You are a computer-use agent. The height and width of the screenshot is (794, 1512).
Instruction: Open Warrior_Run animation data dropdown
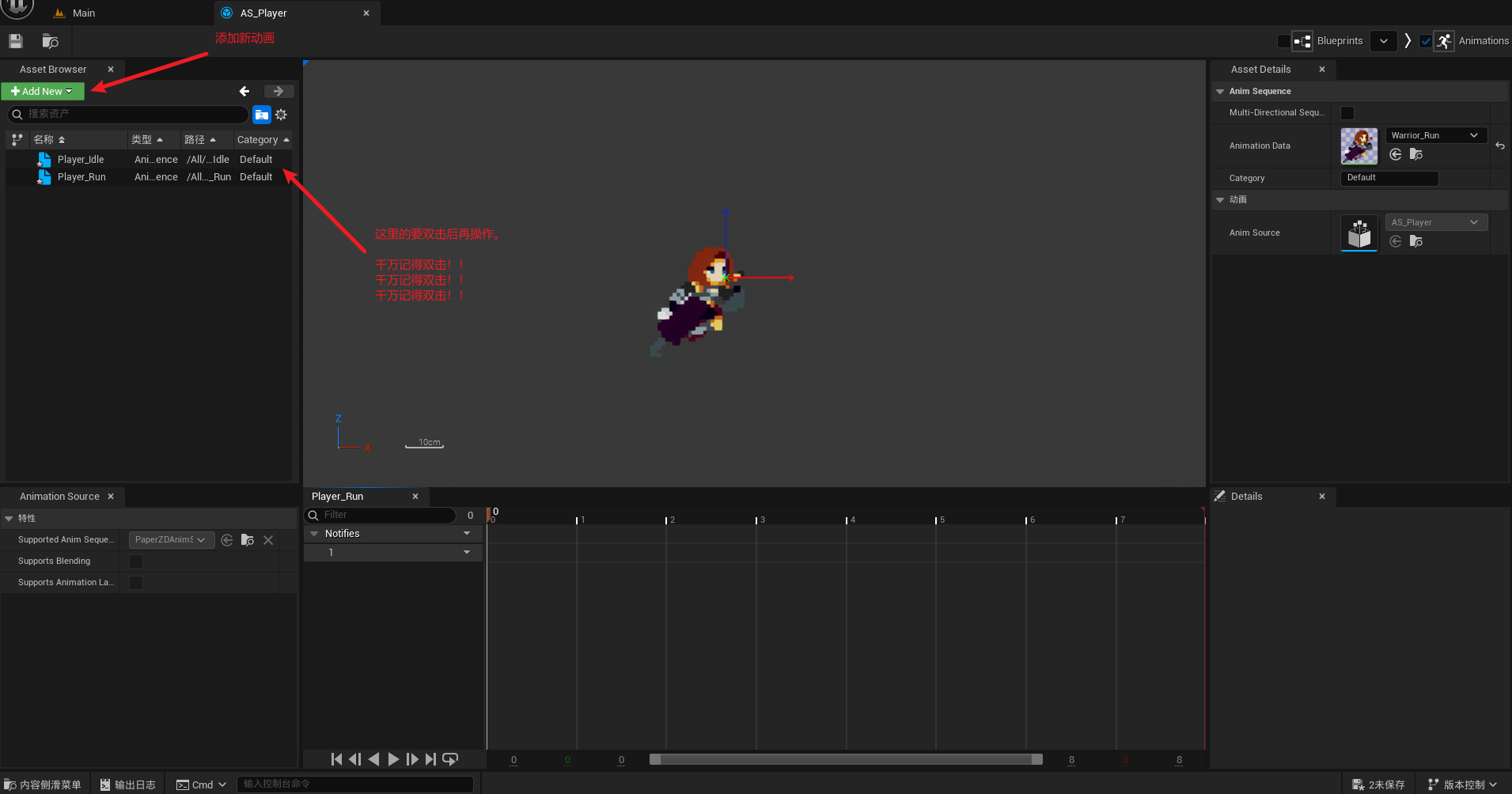[1435, 135]
